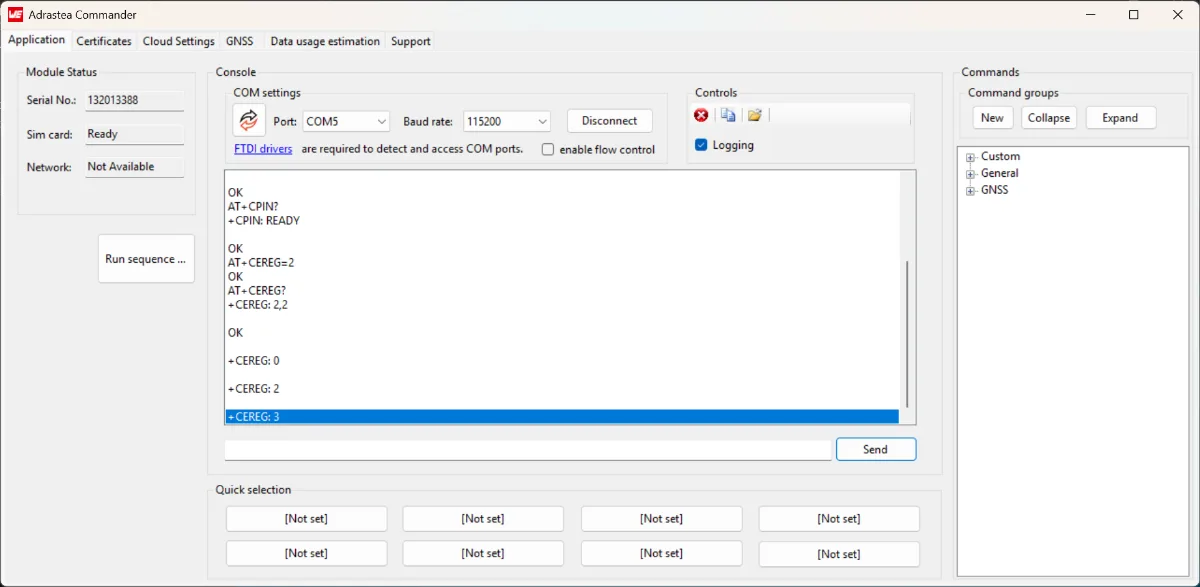Click the copy console output icon

pos(728,115)
